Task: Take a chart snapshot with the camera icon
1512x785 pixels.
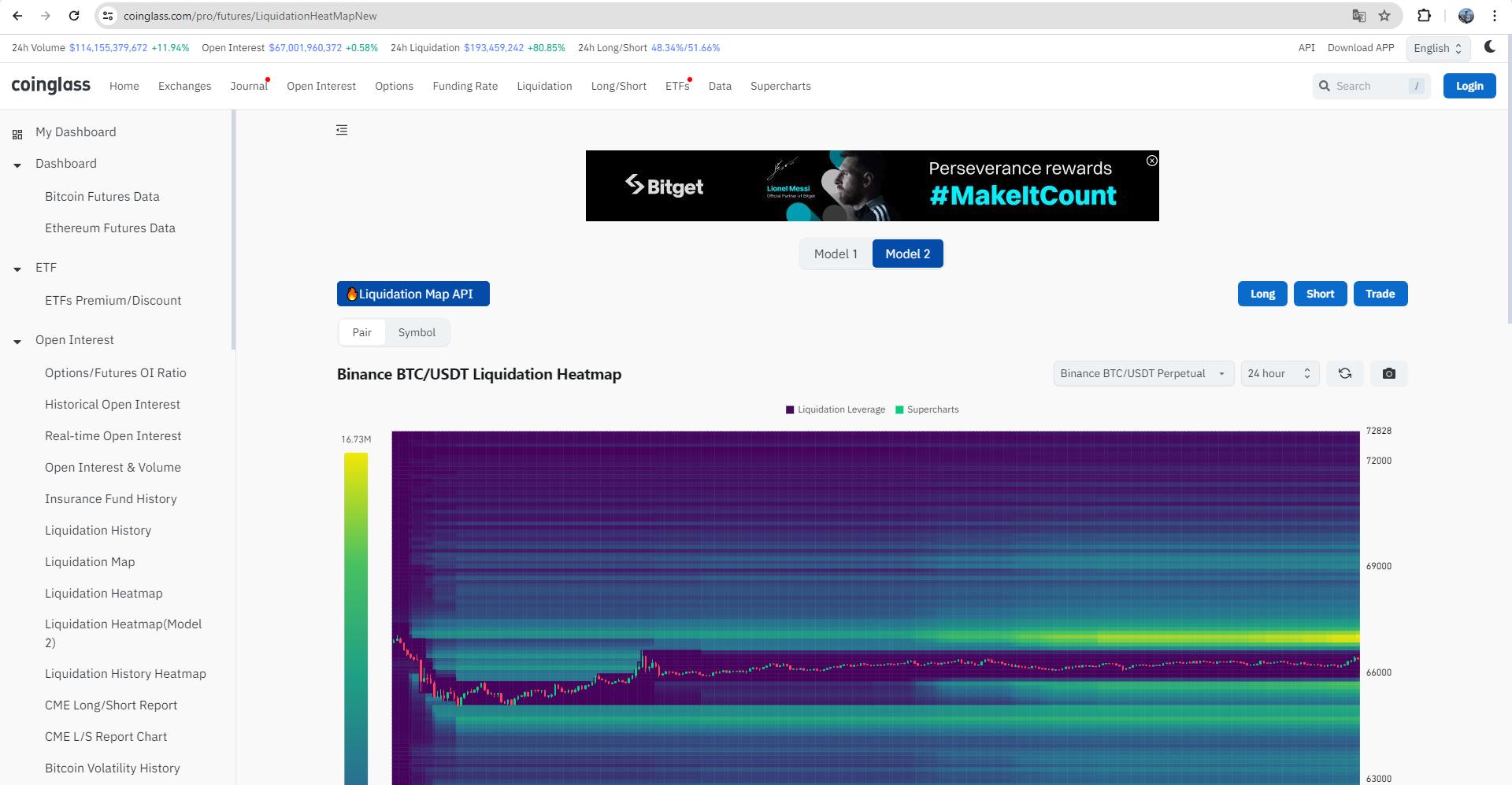Action: [1389, 373]
